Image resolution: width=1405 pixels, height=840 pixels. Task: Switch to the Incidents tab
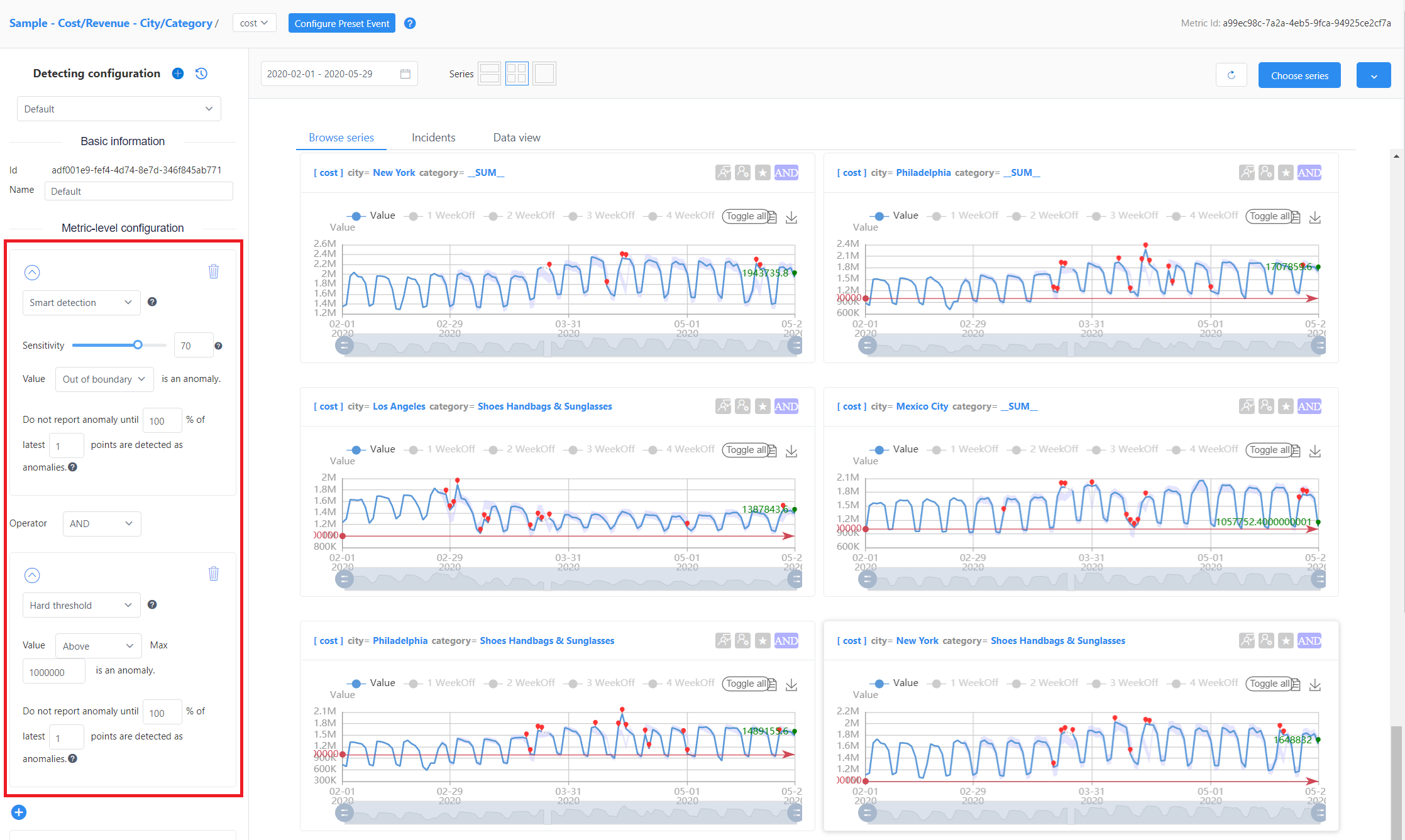(x=433, y=138)
